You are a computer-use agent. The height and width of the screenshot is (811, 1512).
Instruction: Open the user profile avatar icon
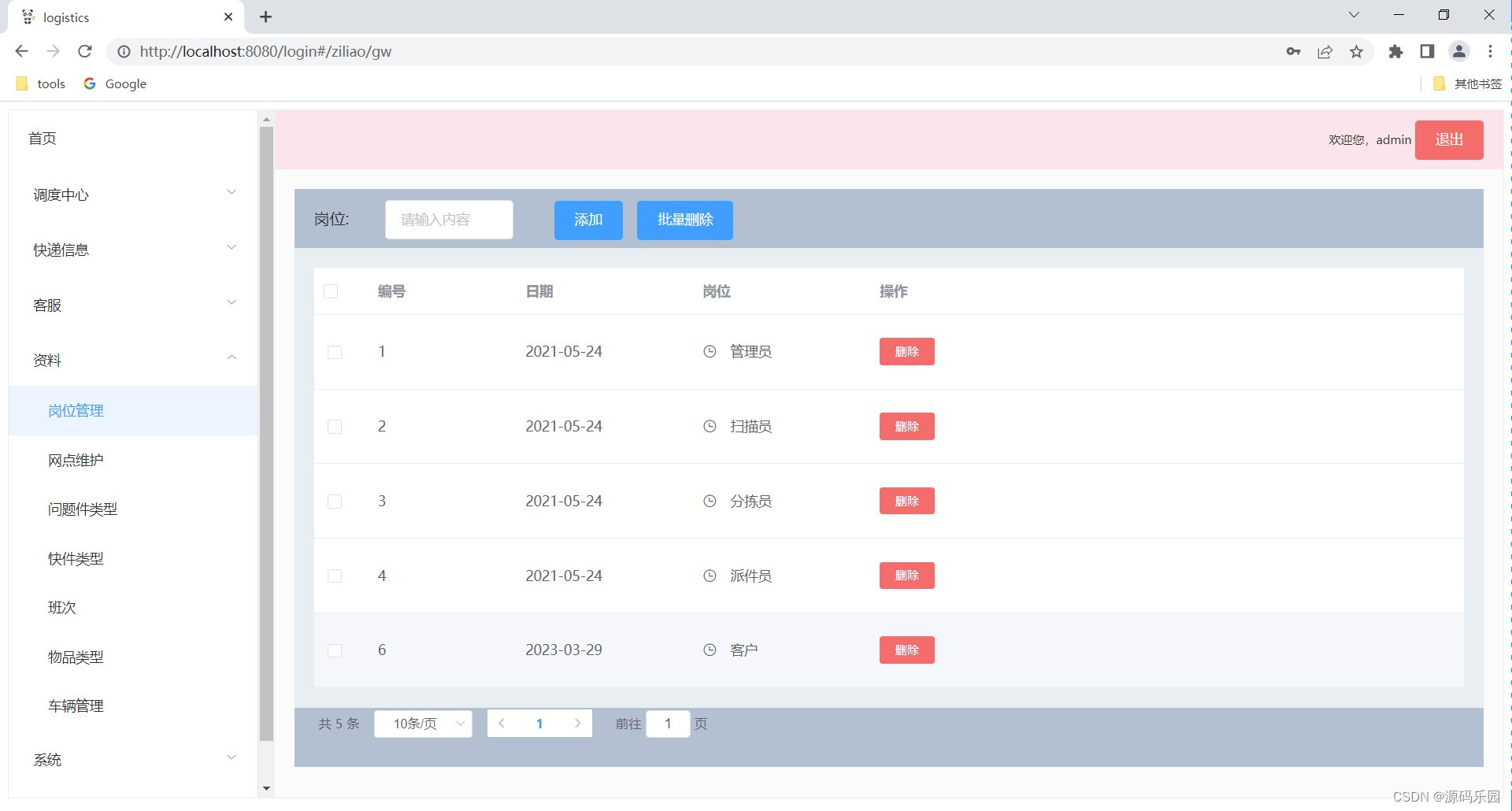coord(1459,51)
